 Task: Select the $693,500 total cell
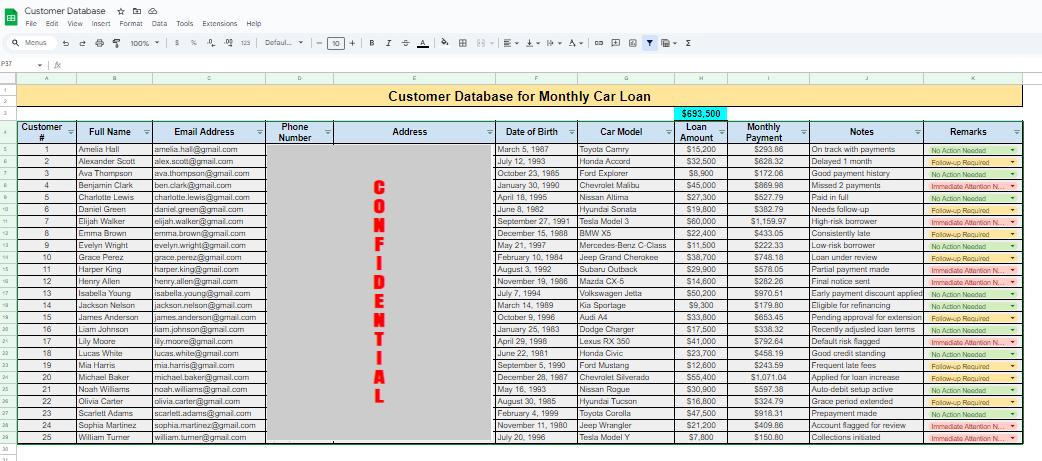click(x=701, y=114)
